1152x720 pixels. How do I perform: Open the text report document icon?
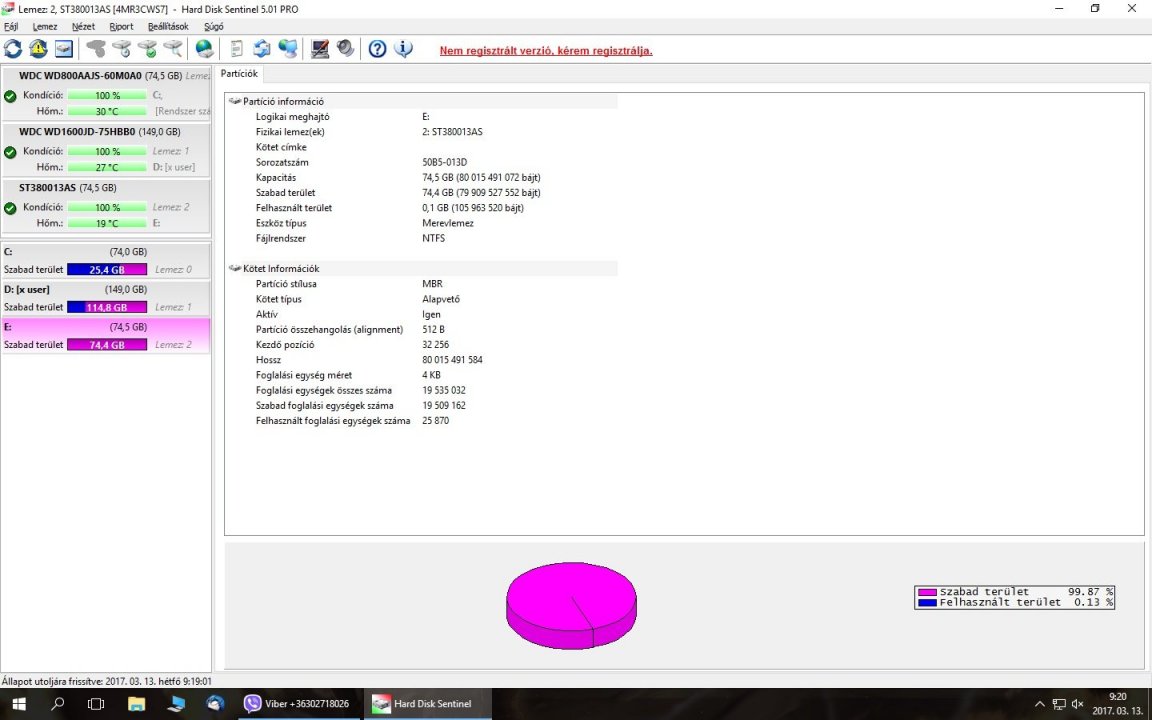coord(237,49)
